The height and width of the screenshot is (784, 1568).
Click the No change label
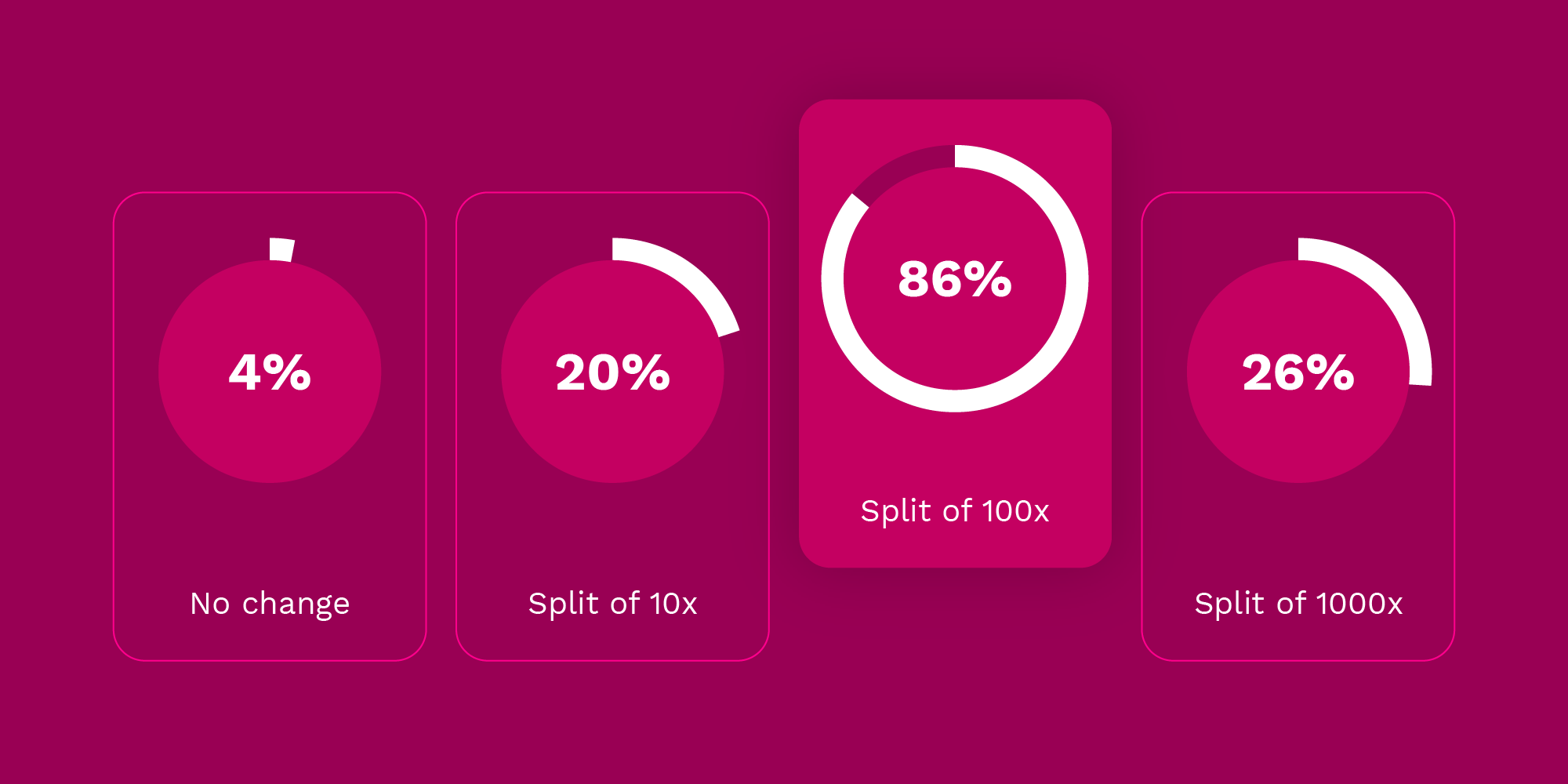coord(270,604)
